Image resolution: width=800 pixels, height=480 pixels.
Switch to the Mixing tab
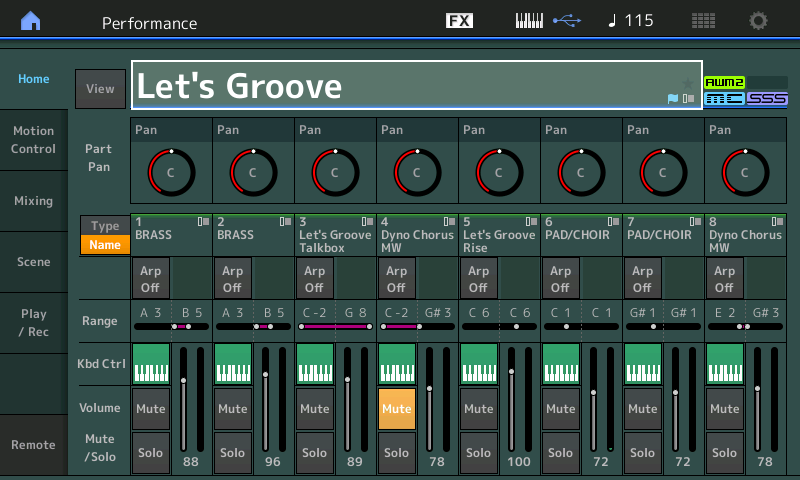[34, 201]
